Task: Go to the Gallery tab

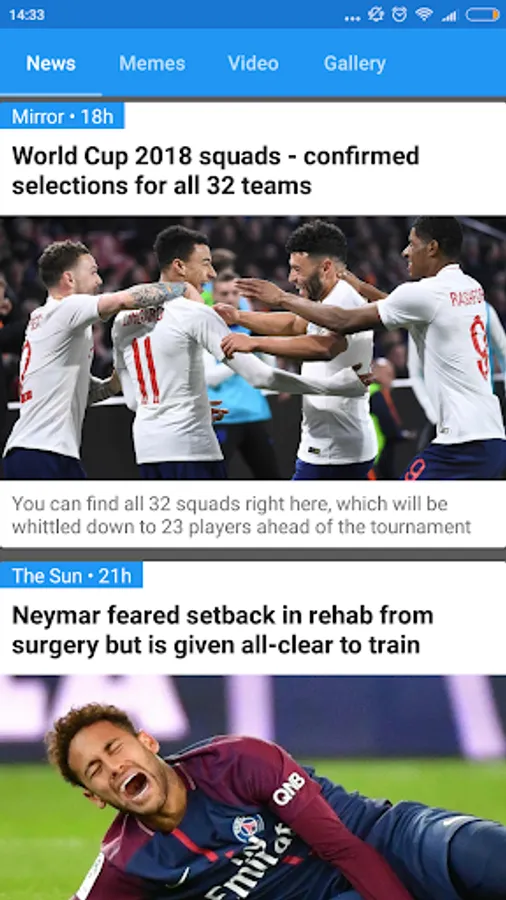Action: point(355,63)
